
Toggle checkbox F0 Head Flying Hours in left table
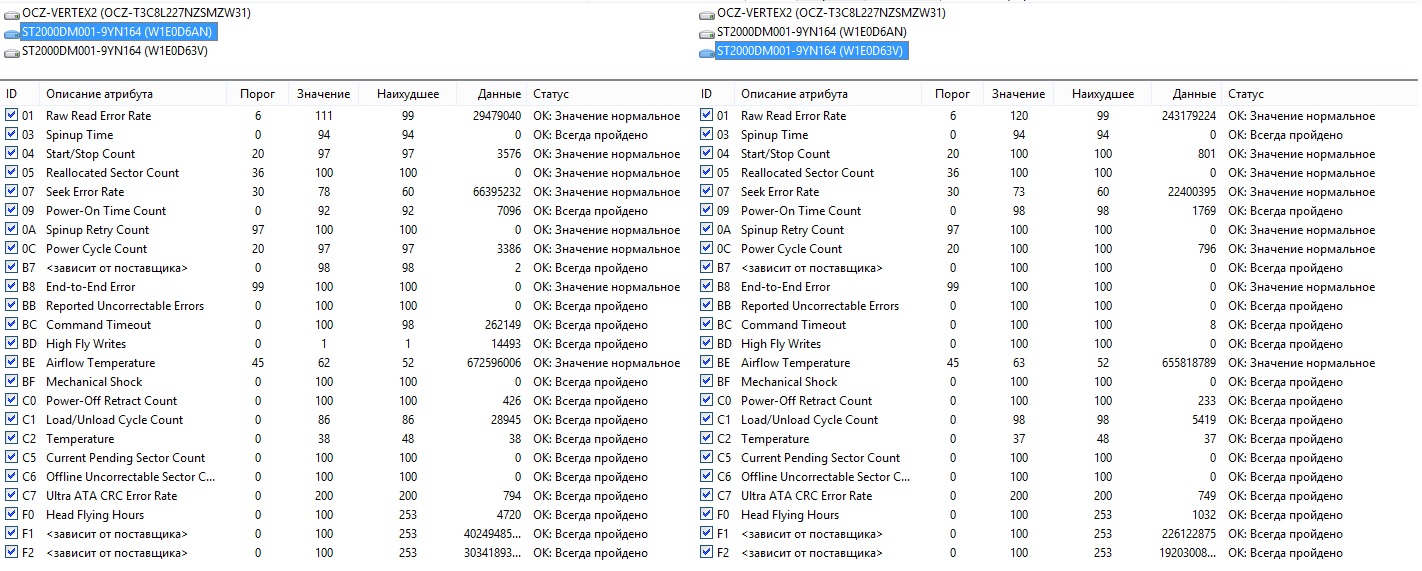point(11,514)
